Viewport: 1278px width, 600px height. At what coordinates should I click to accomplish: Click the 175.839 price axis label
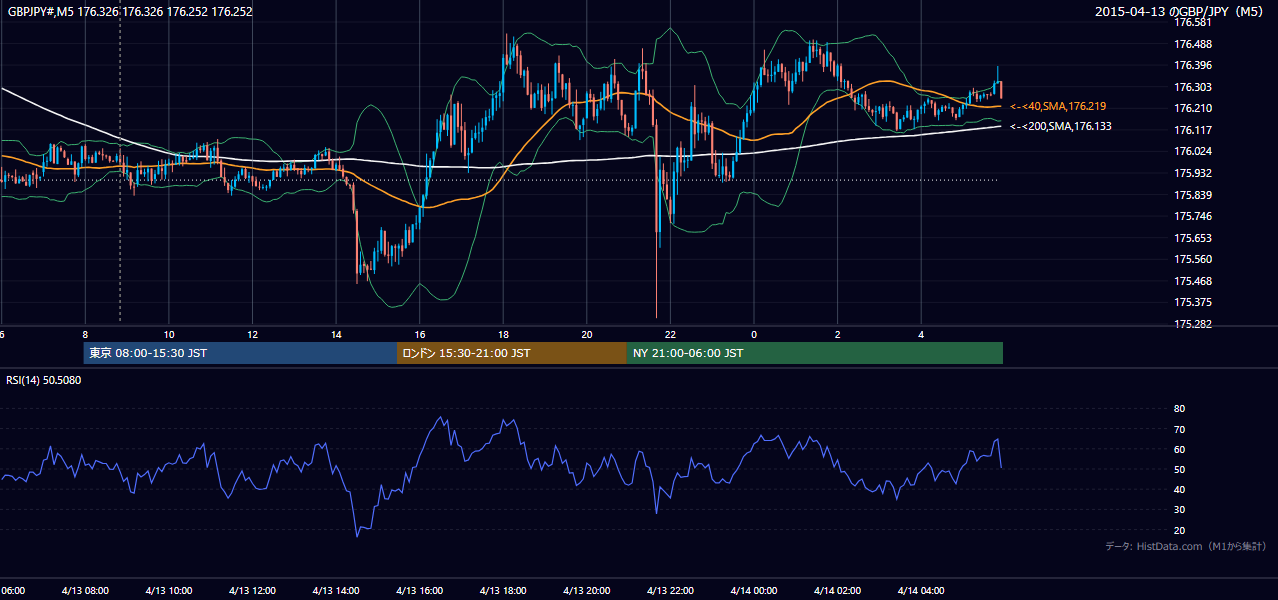tap(1193, 195)
